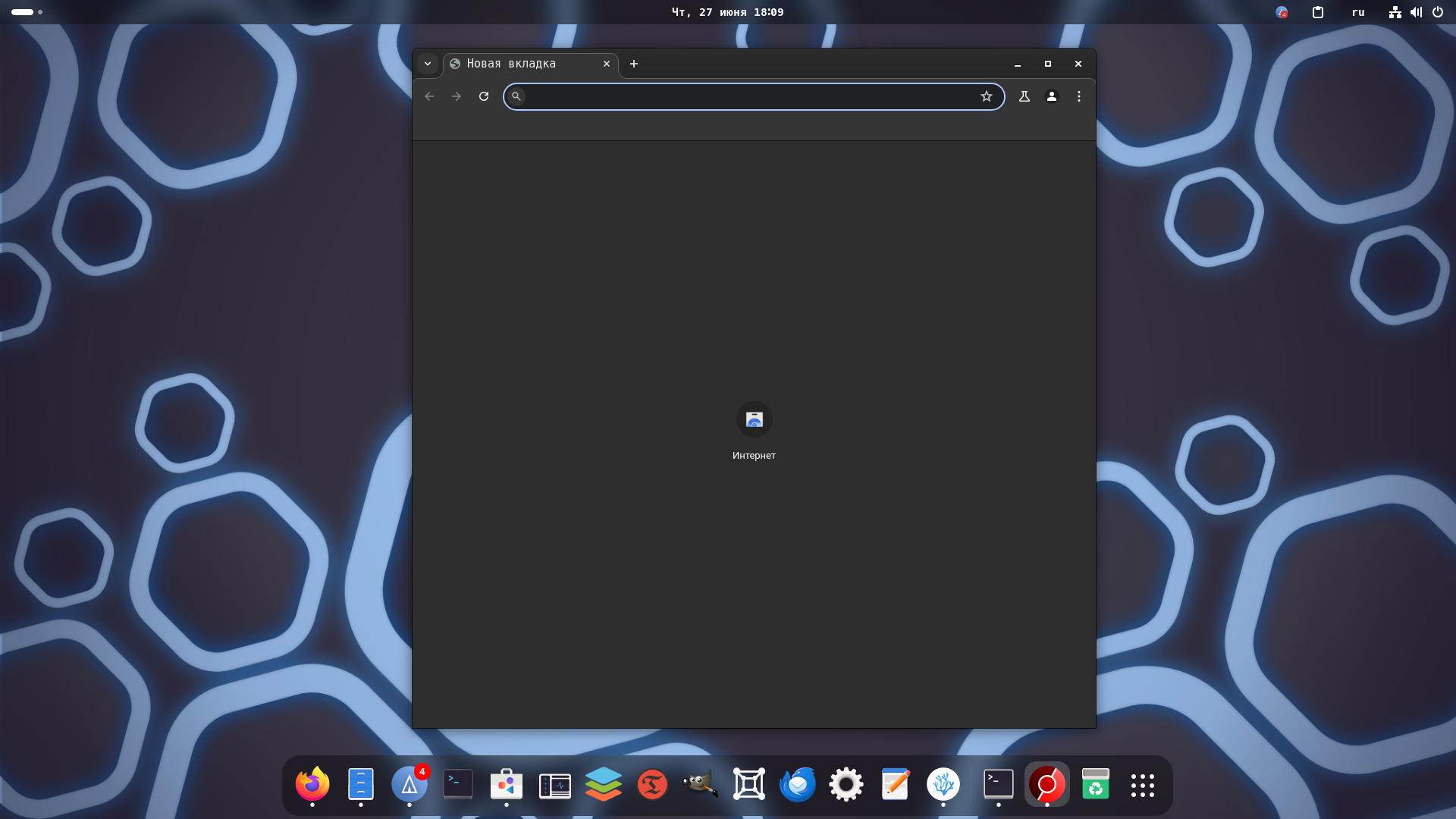Open the volume indicator in top bar
Image resolution: width=1456 pixels, height=819 pixels.
1417,12
